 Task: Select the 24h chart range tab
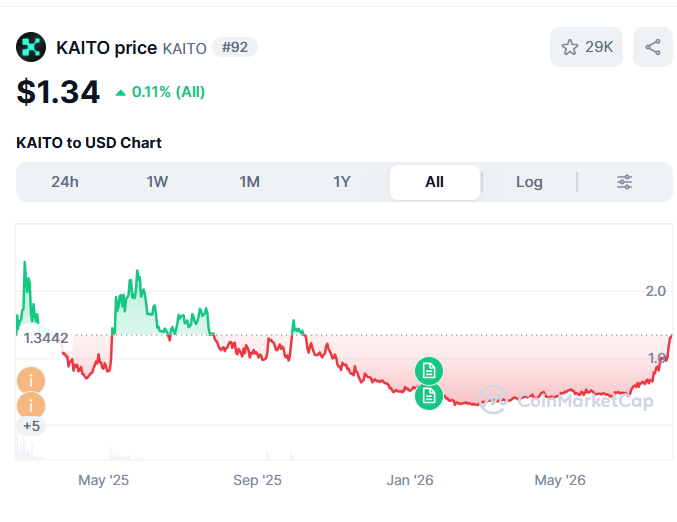pos(65,182)
